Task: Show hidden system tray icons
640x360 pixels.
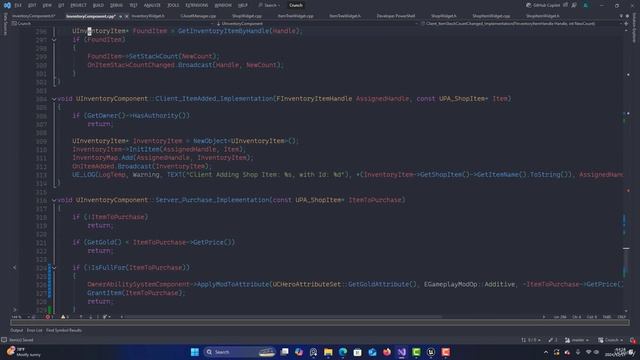Action: click(546, 352)
